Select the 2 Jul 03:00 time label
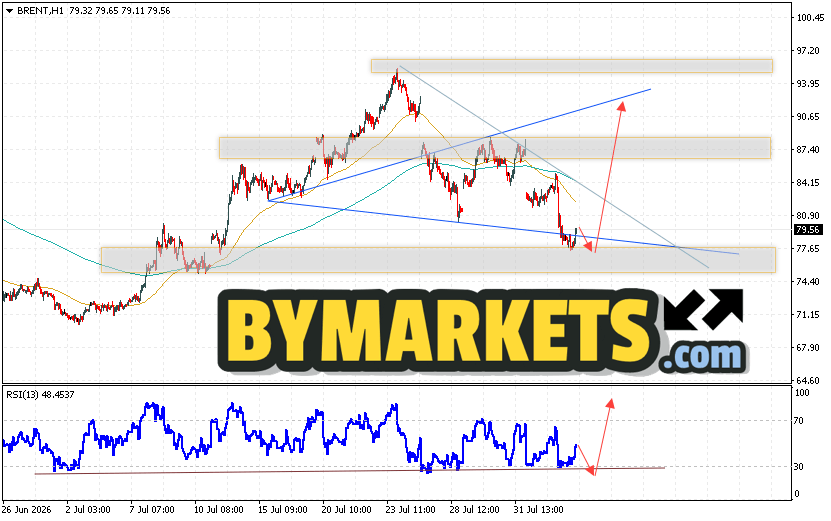Viewport: 831px width, 521px height. (88, 510)
